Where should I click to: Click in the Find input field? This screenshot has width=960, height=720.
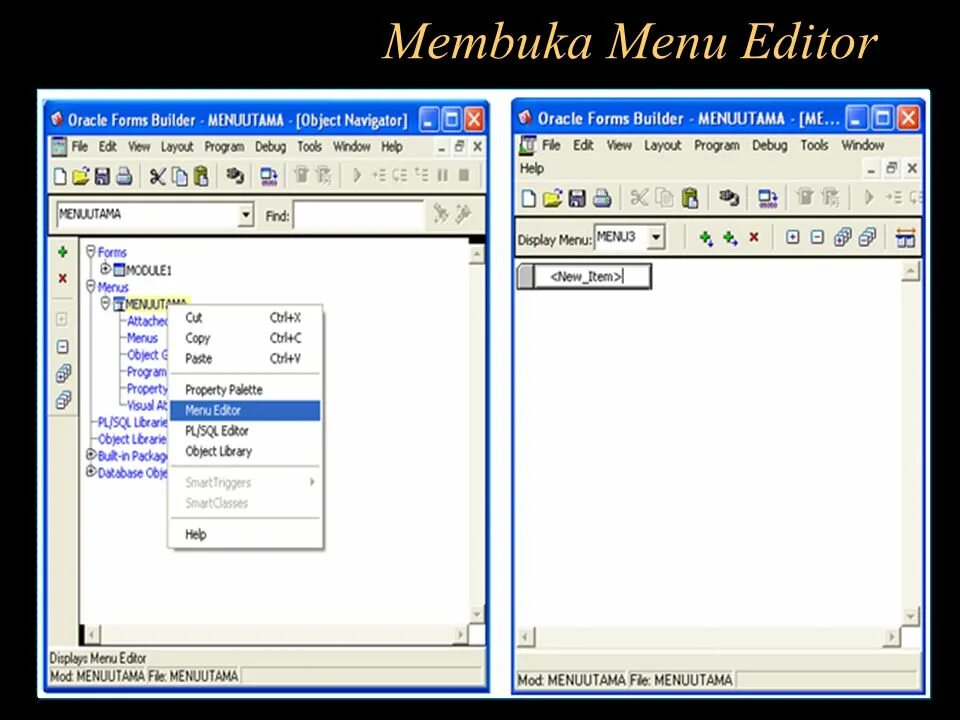point(359,215)
